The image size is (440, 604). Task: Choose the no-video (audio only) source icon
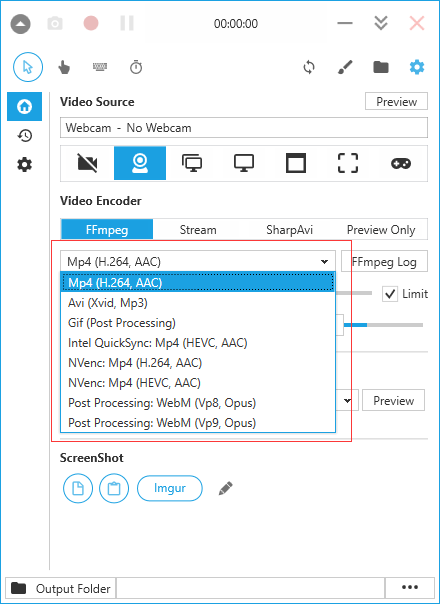coord(87,163)
